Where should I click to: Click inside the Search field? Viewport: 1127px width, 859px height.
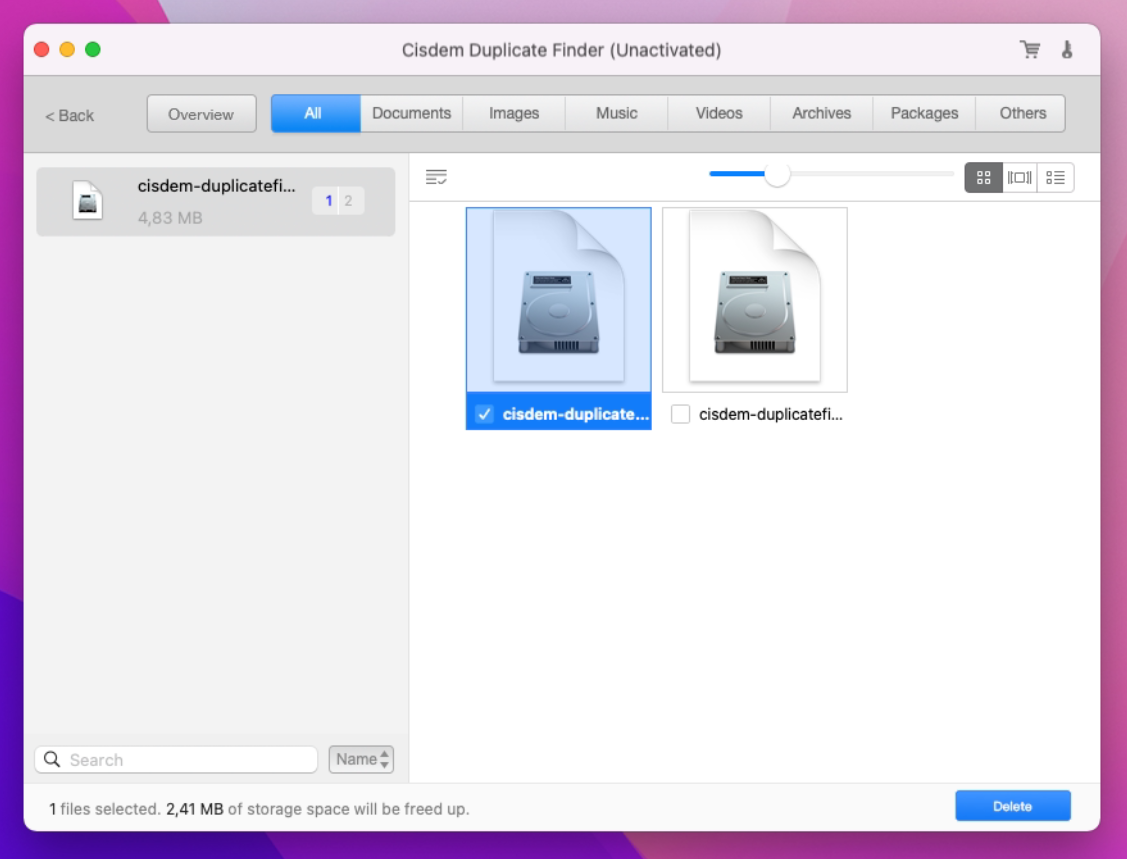point(176,759)
